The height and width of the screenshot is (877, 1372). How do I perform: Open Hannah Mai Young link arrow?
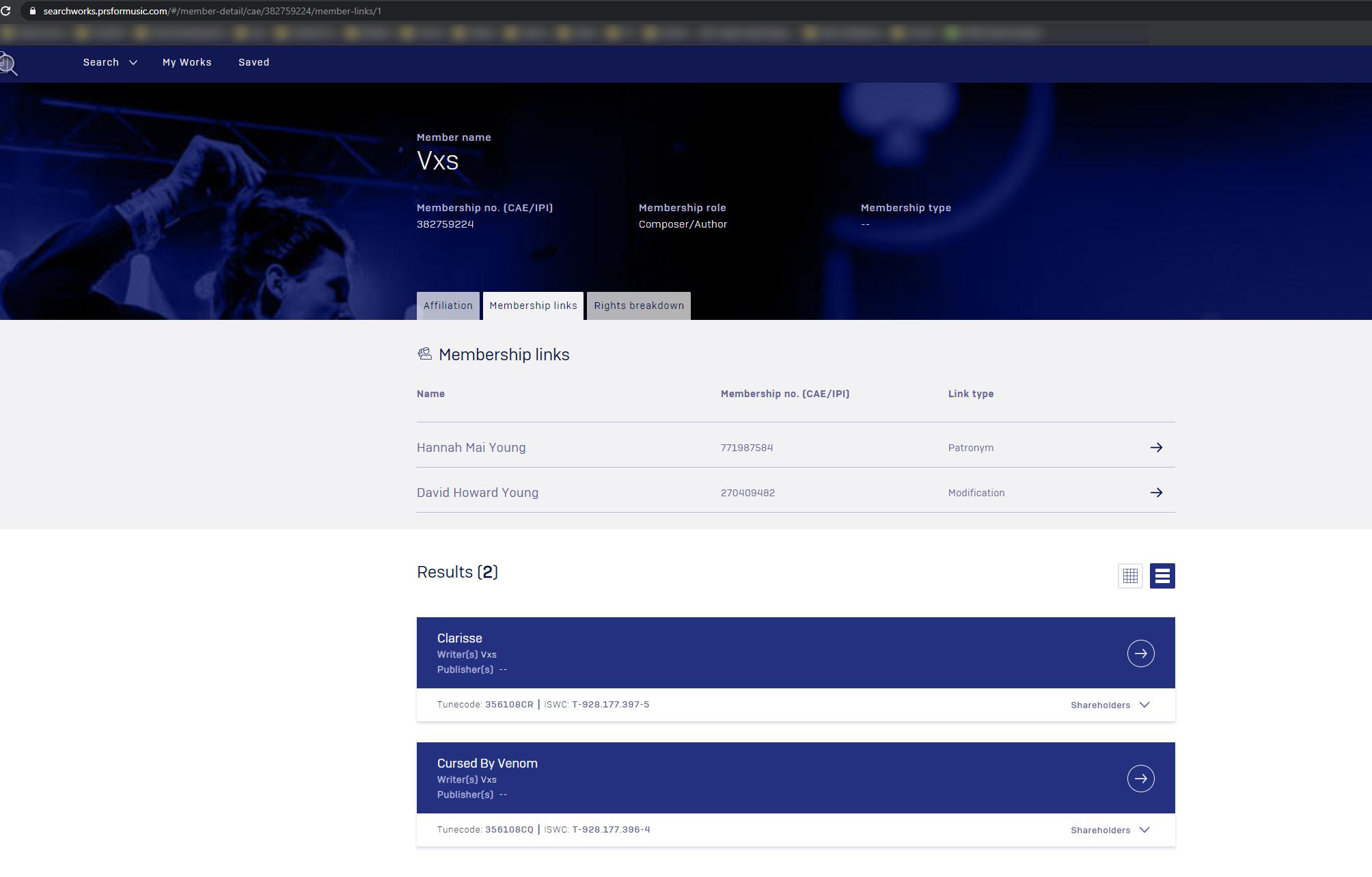point(1155,448)
